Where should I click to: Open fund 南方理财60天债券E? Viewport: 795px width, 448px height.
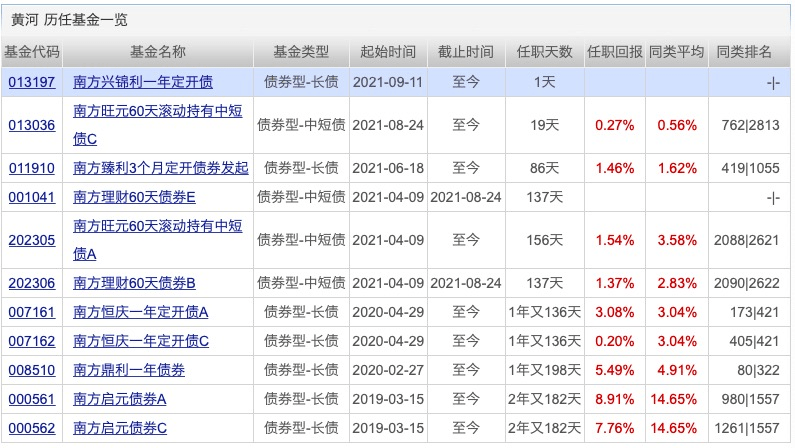tap(134, 197)
